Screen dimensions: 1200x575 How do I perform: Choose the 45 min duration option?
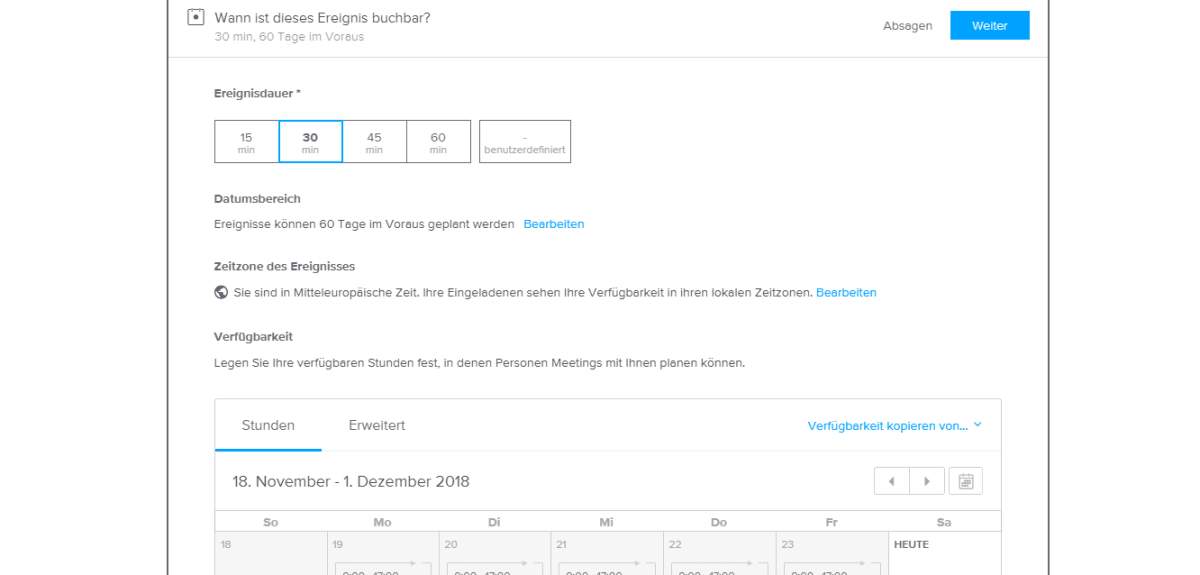click(x=374, y=142)
